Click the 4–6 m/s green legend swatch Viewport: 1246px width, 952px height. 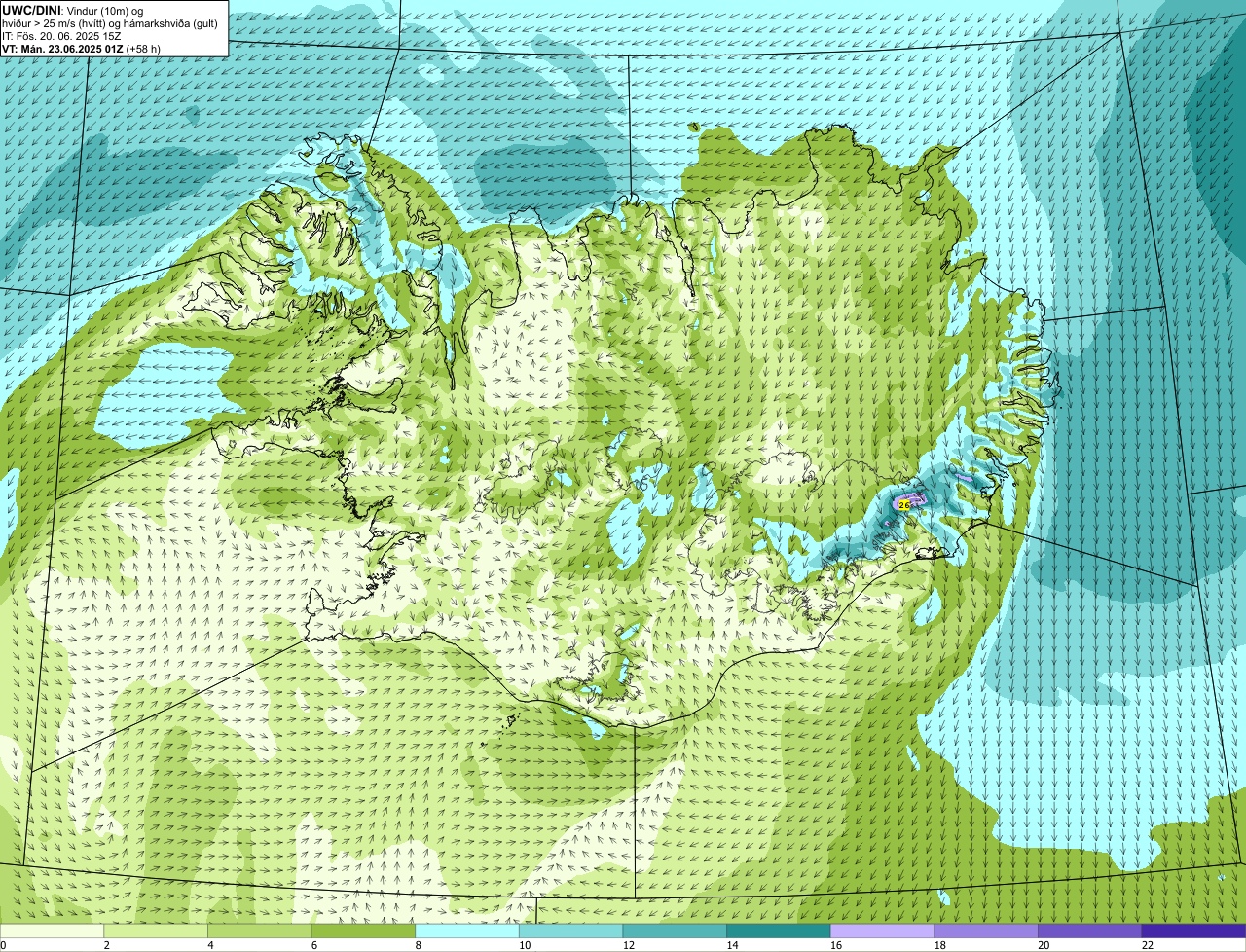pos(259,931)
